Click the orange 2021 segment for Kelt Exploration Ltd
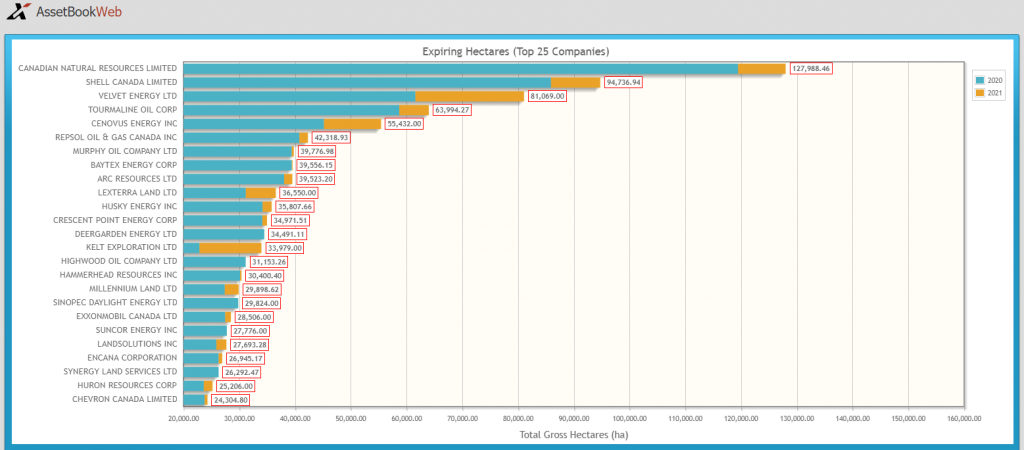Screen dimensions: 1024x450 tap(230, 248)
